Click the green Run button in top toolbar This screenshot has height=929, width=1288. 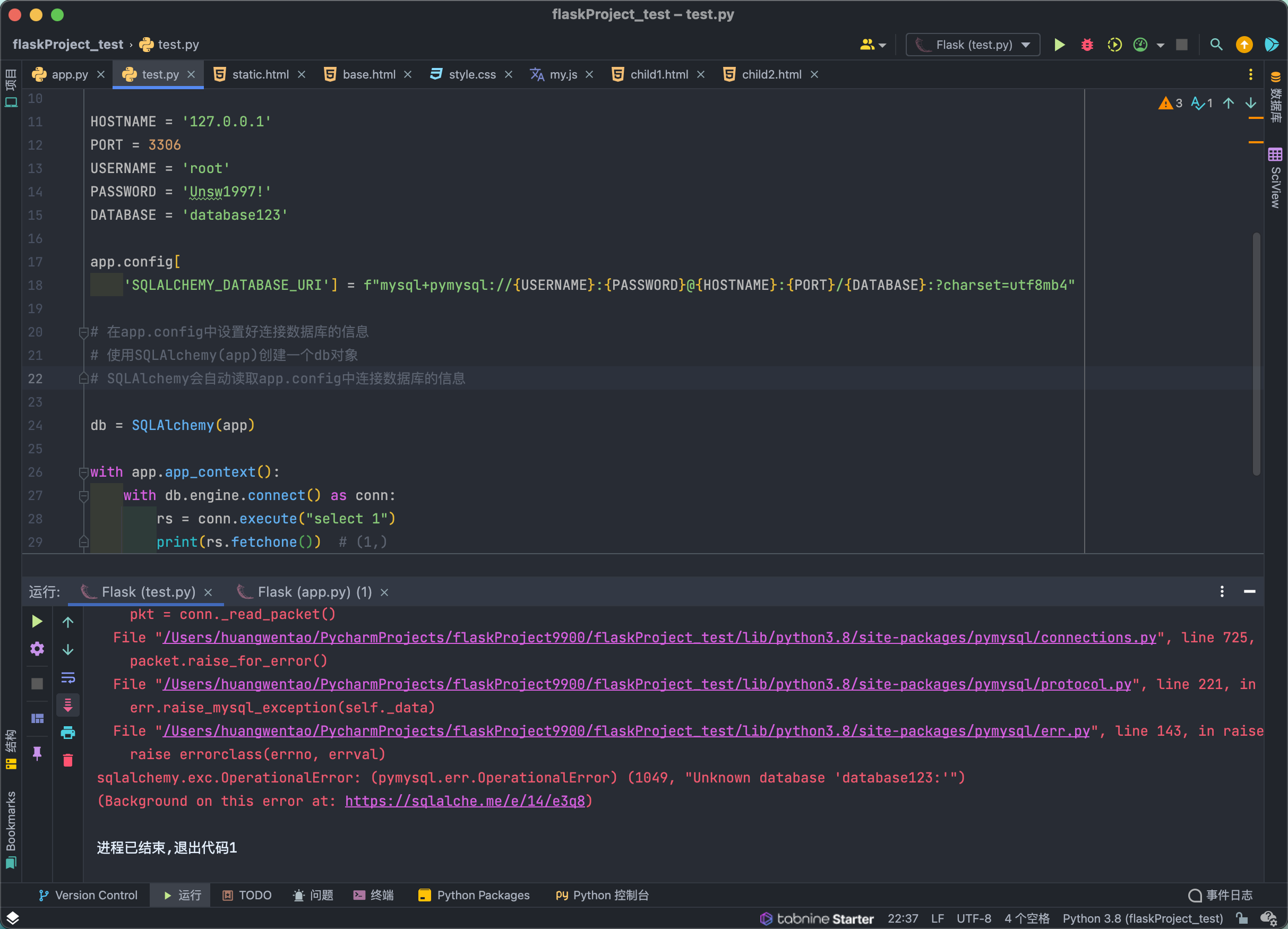[1059, 45]
